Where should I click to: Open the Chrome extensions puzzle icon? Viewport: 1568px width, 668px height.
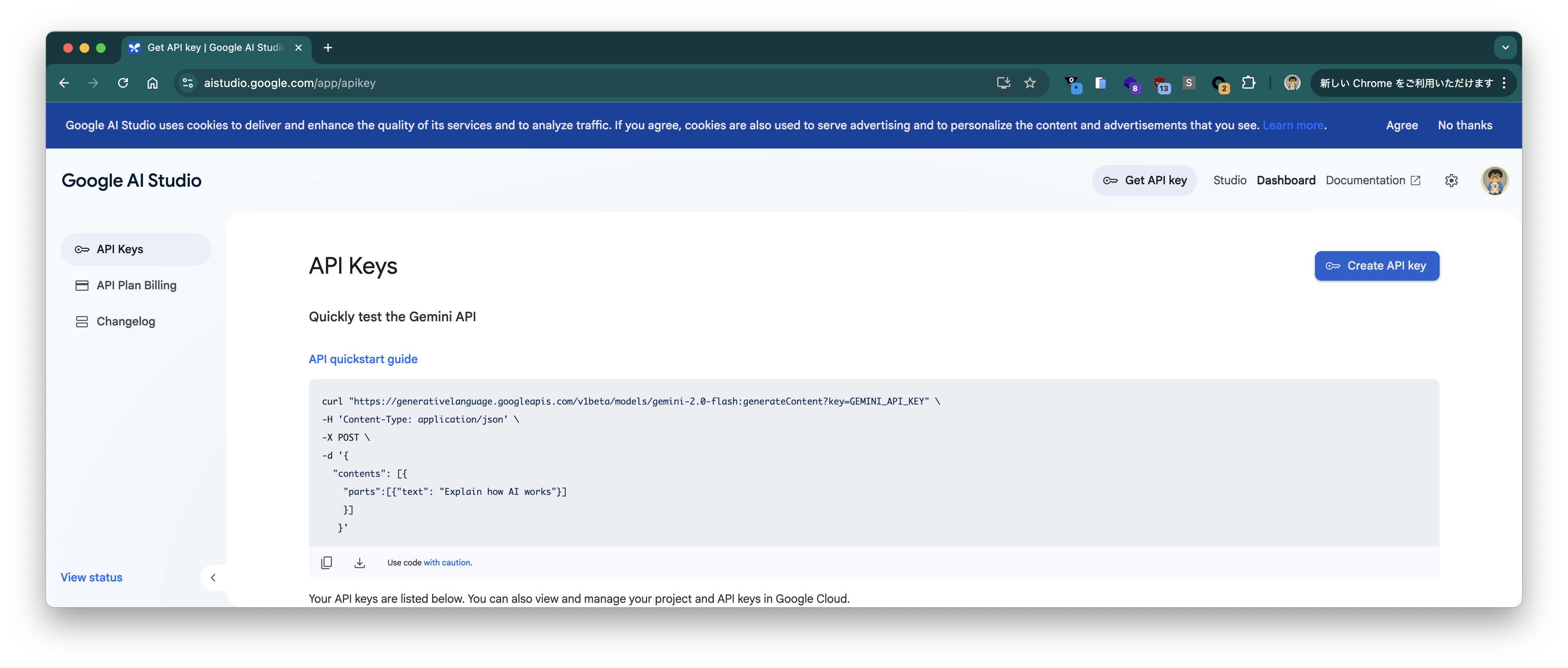pyautogui.click(x=1249, y=83)
